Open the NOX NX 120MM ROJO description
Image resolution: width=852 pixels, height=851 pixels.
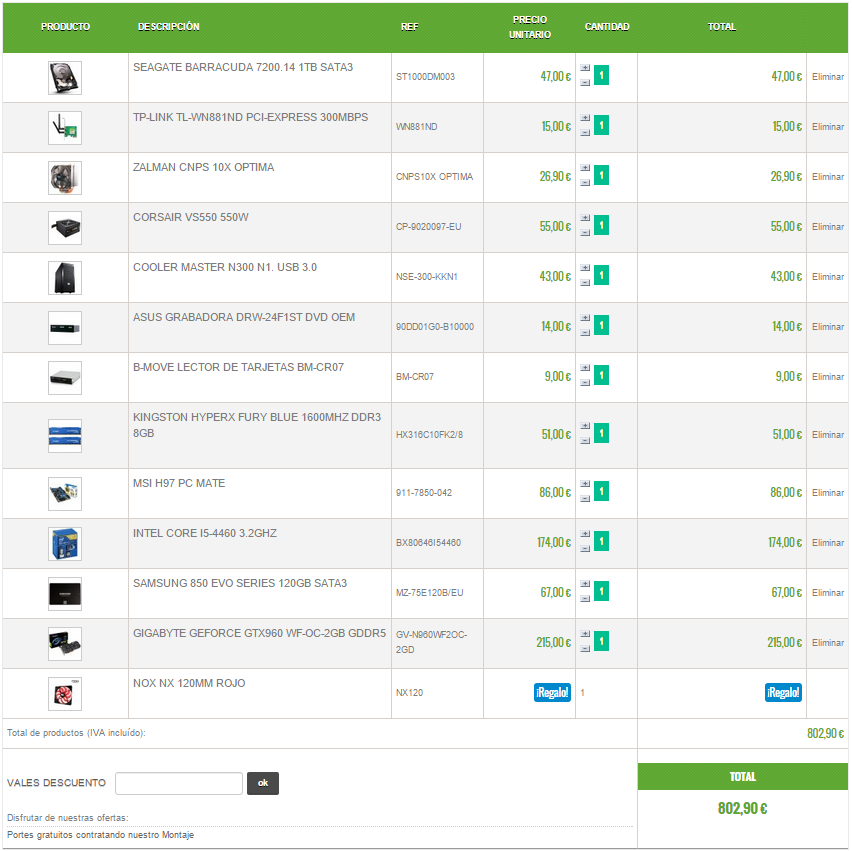pyautogui.click(x=189, y=683)
